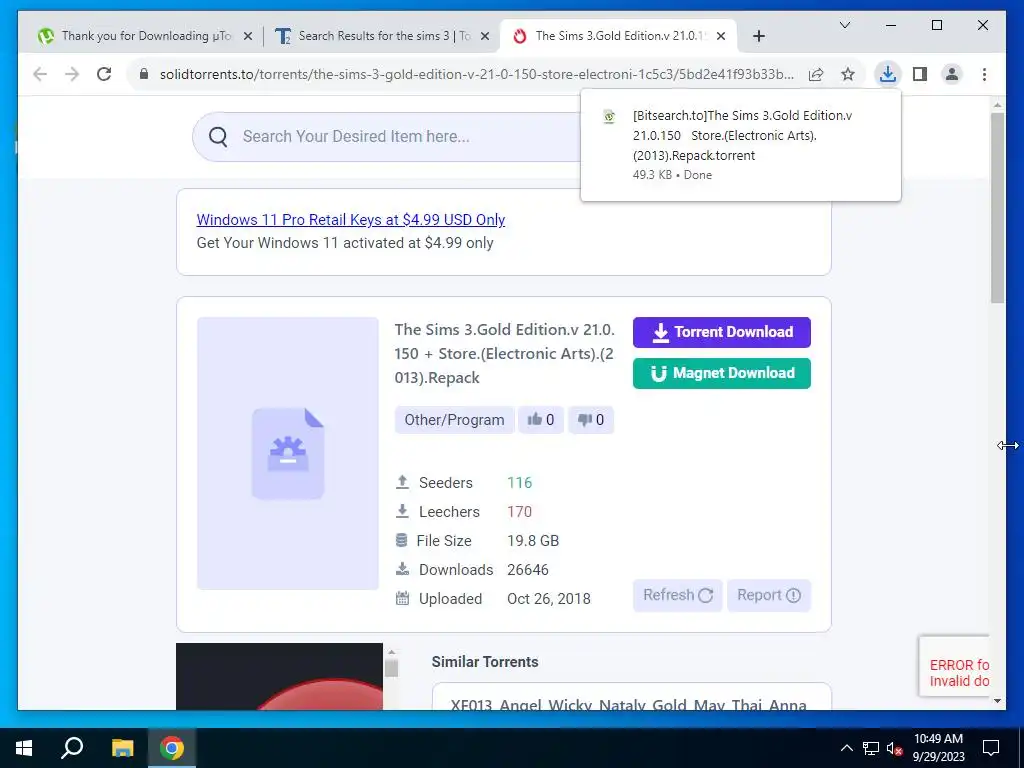Click the thumbs down vote button
The width and height of the screenshot is (1024, 768).
pos(590,420)
